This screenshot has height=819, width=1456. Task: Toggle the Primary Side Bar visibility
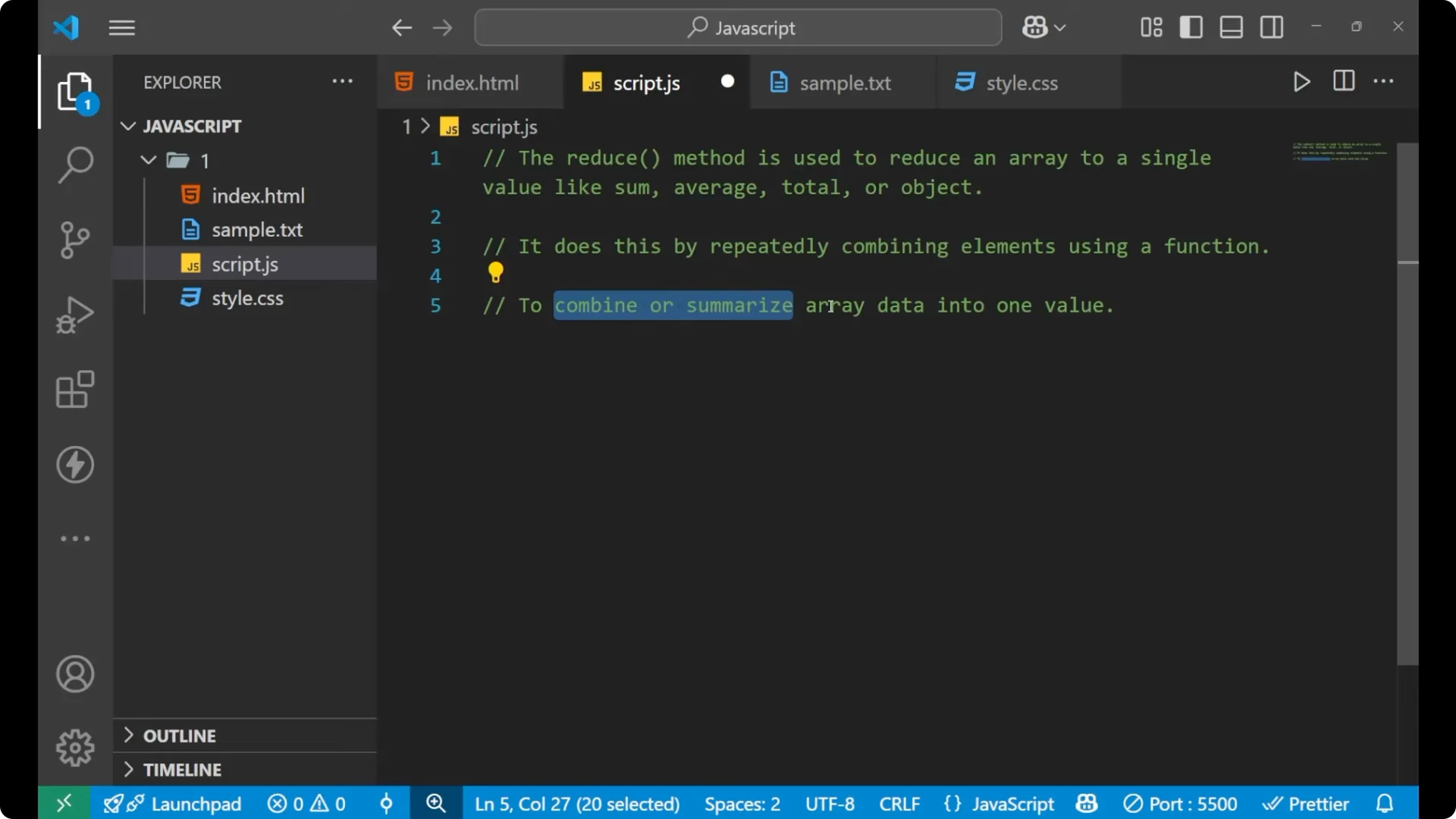(x=1191, y=27)
